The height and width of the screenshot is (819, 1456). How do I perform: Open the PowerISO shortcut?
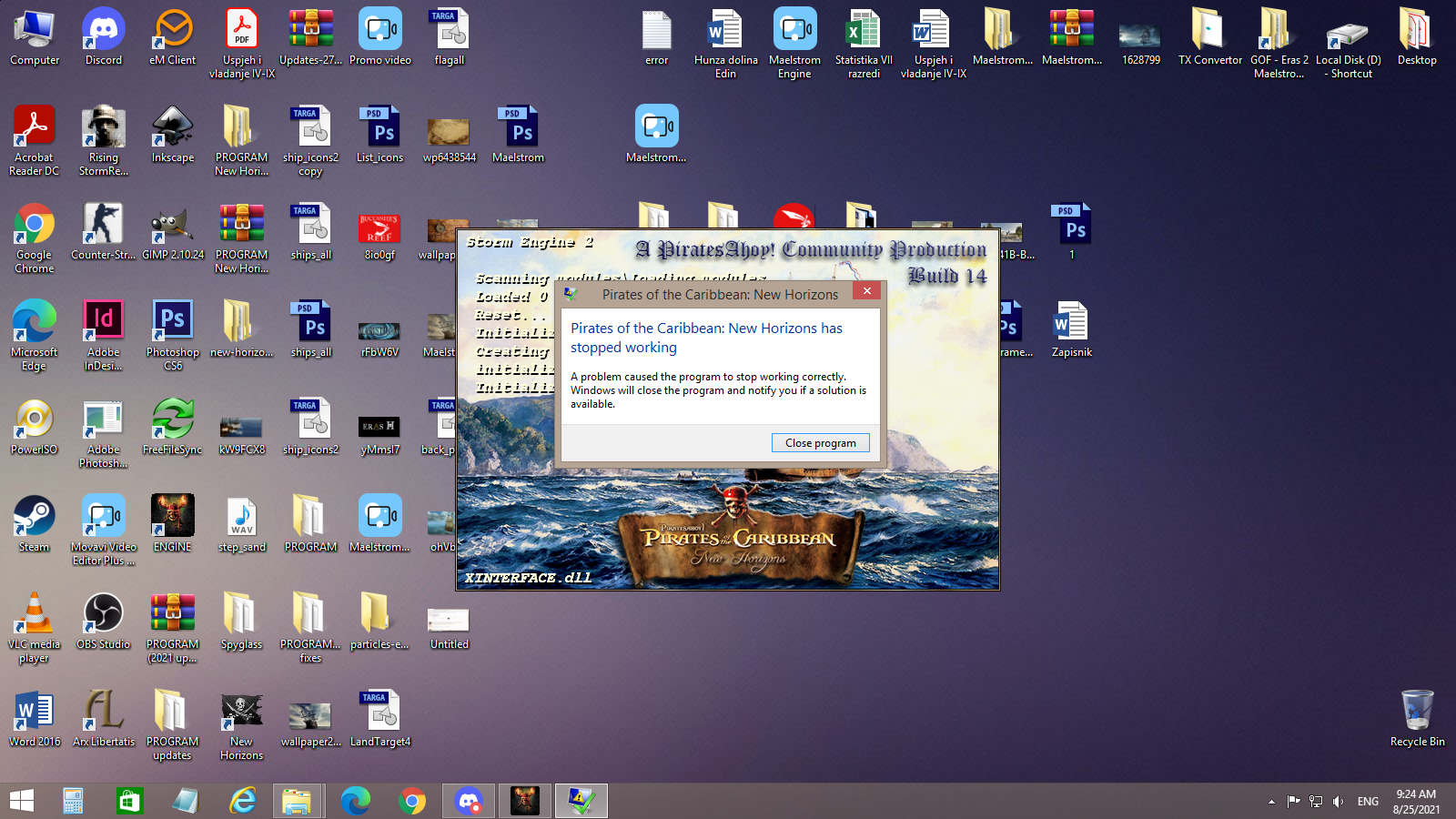(x=35, y=427)
